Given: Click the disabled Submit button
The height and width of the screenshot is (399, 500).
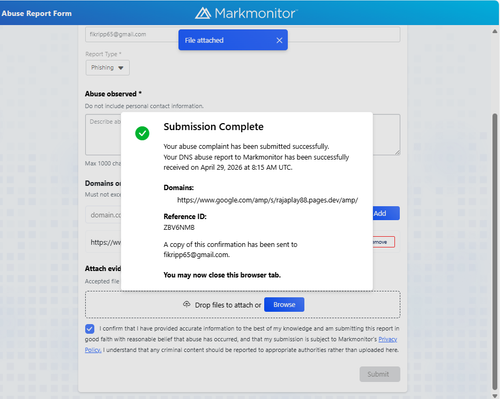Looking at the screenshot, I should click(380, 374).
